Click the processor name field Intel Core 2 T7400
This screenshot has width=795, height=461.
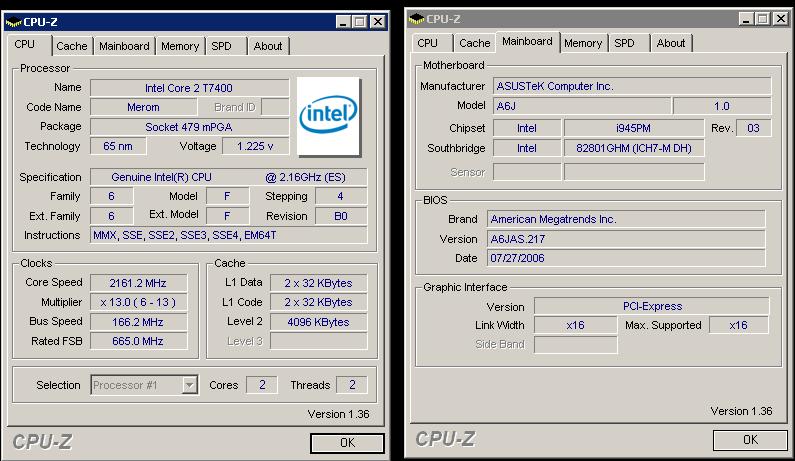click(x=190, y=88)
